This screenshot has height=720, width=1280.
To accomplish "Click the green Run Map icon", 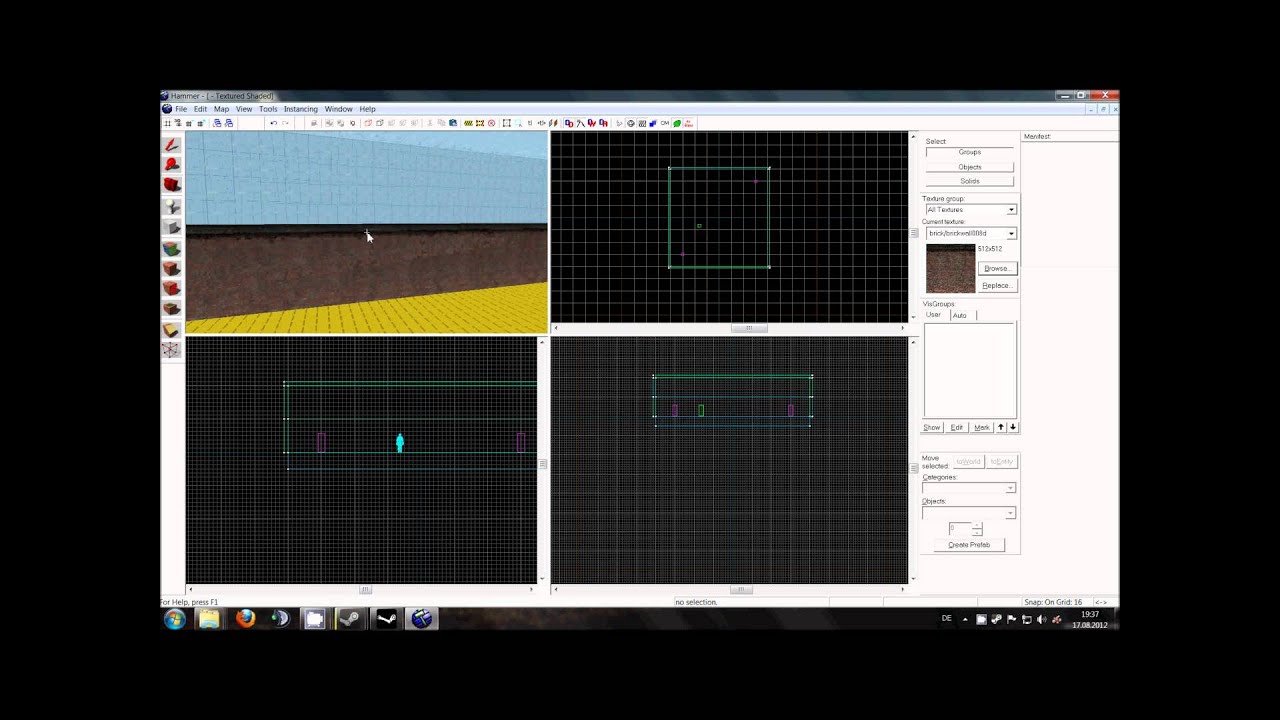I will [677, 123].
